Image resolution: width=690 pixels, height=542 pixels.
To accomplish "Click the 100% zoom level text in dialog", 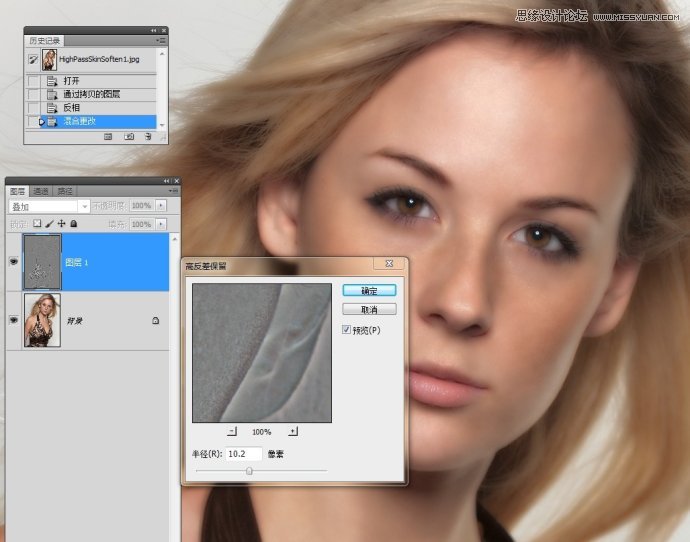I will 261,432.
